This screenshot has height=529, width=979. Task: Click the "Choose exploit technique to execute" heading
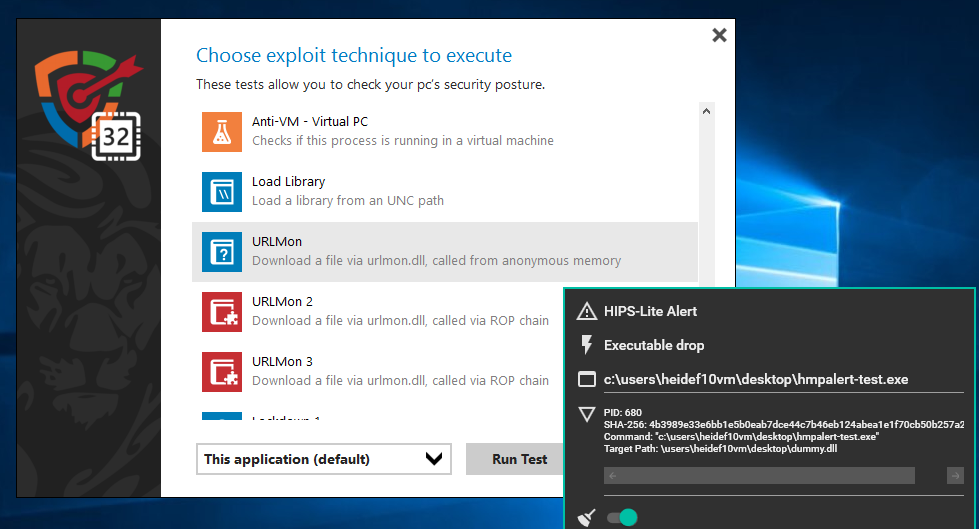coord(354,56)
